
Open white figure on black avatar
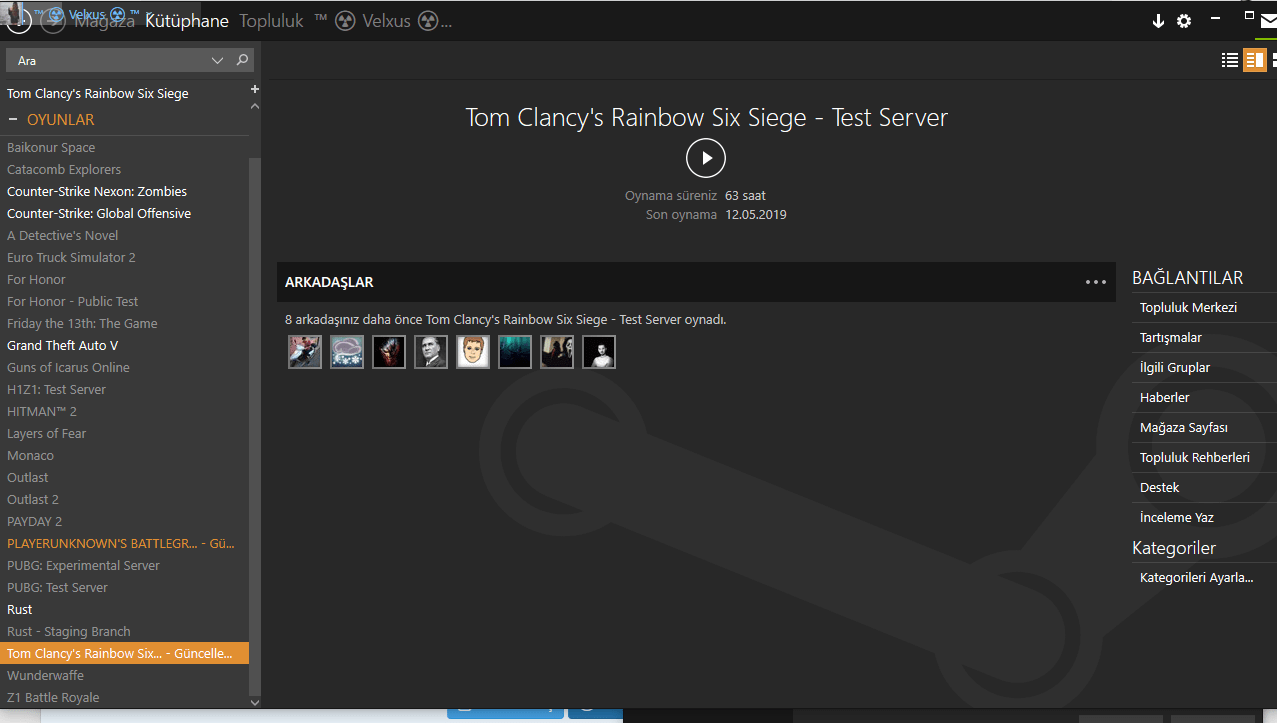click(599, 352)
